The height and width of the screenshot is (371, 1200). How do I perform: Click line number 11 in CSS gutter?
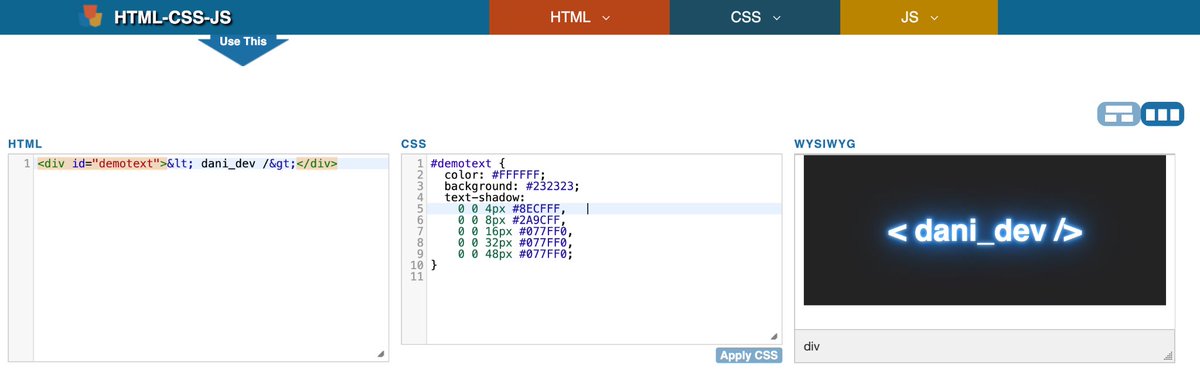418,276
